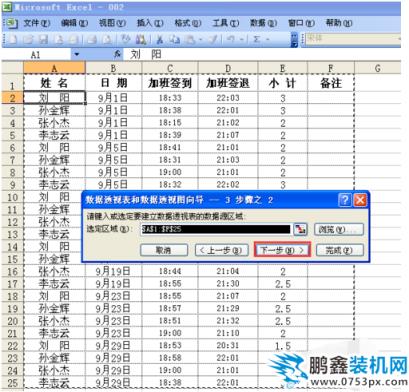Click the Undo arrow icon
Viewport: 409px width, 392px height.
(x=231, y=39)
